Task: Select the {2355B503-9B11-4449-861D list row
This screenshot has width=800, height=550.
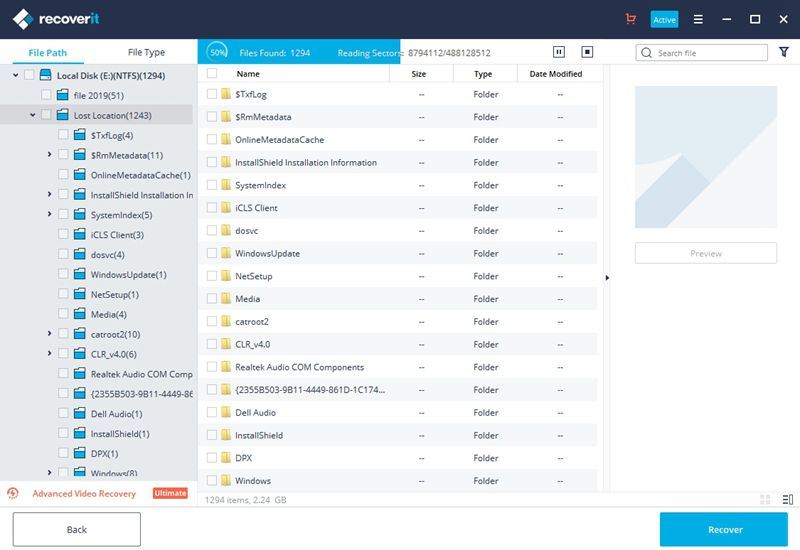Action: pos(397,390)
